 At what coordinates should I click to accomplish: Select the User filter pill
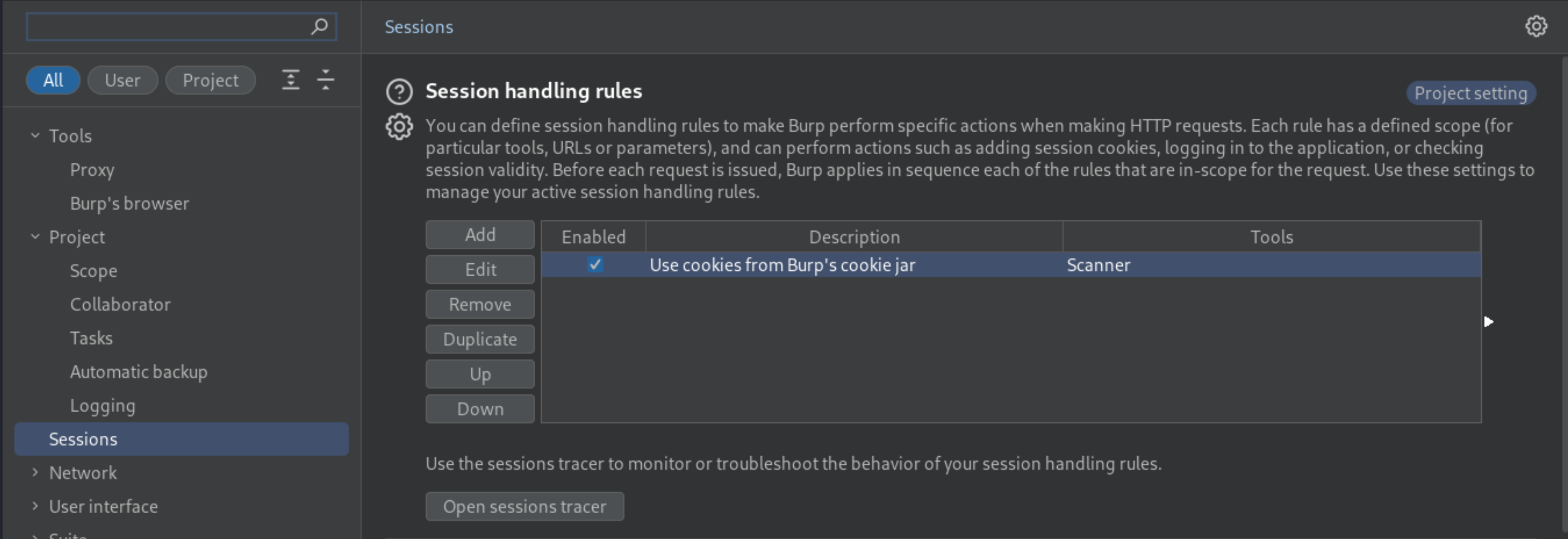[x=122, y=80]
